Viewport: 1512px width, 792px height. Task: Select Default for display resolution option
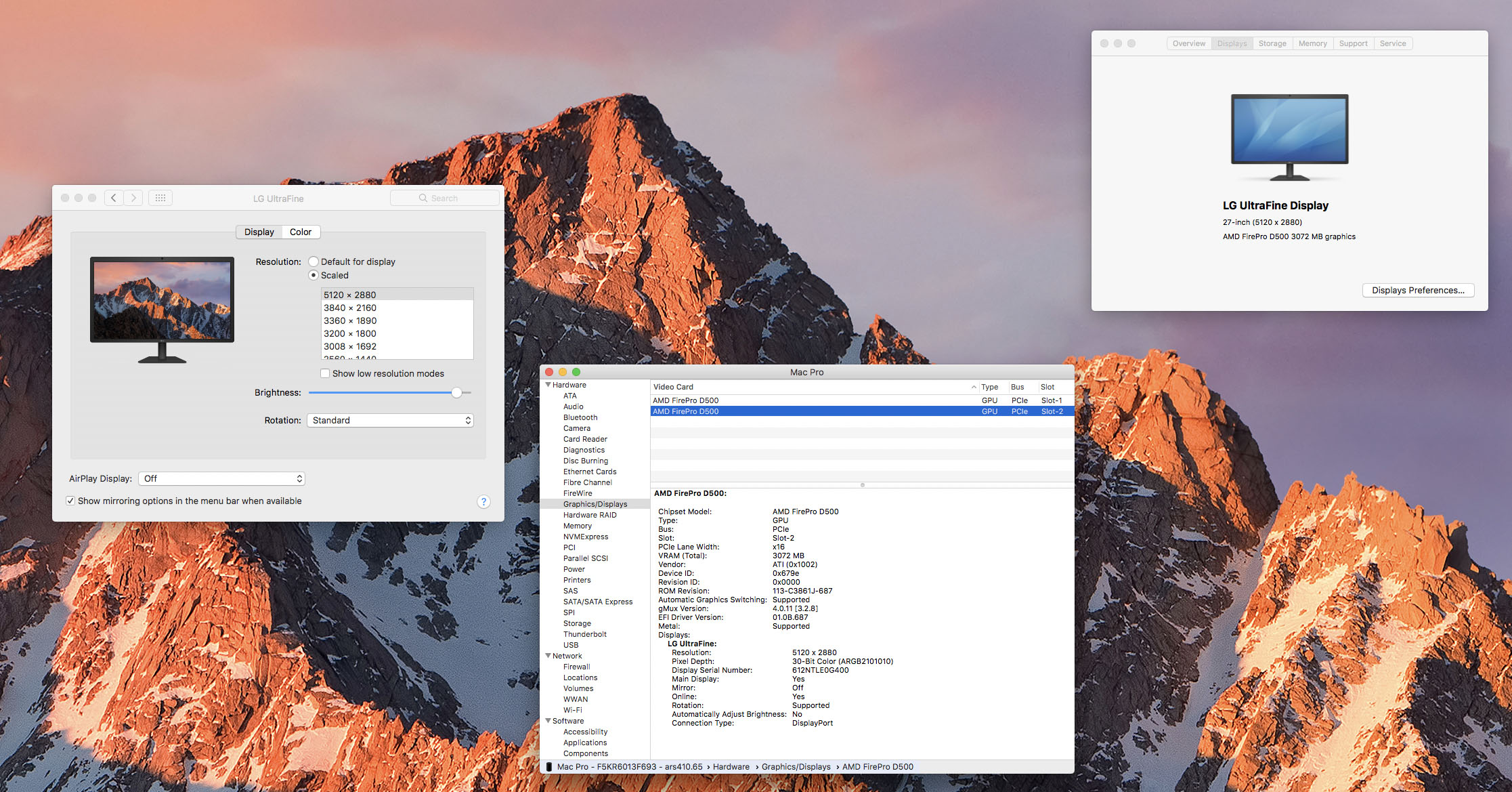click(x=314, y=262)
